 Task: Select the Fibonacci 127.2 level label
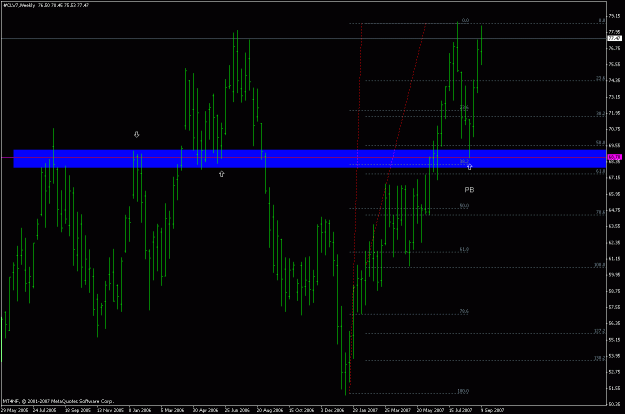coord(600,331)
